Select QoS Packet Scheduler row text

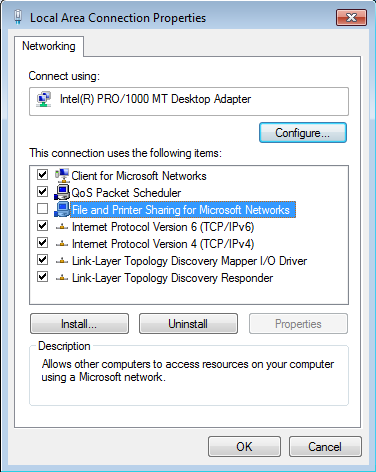126,193
